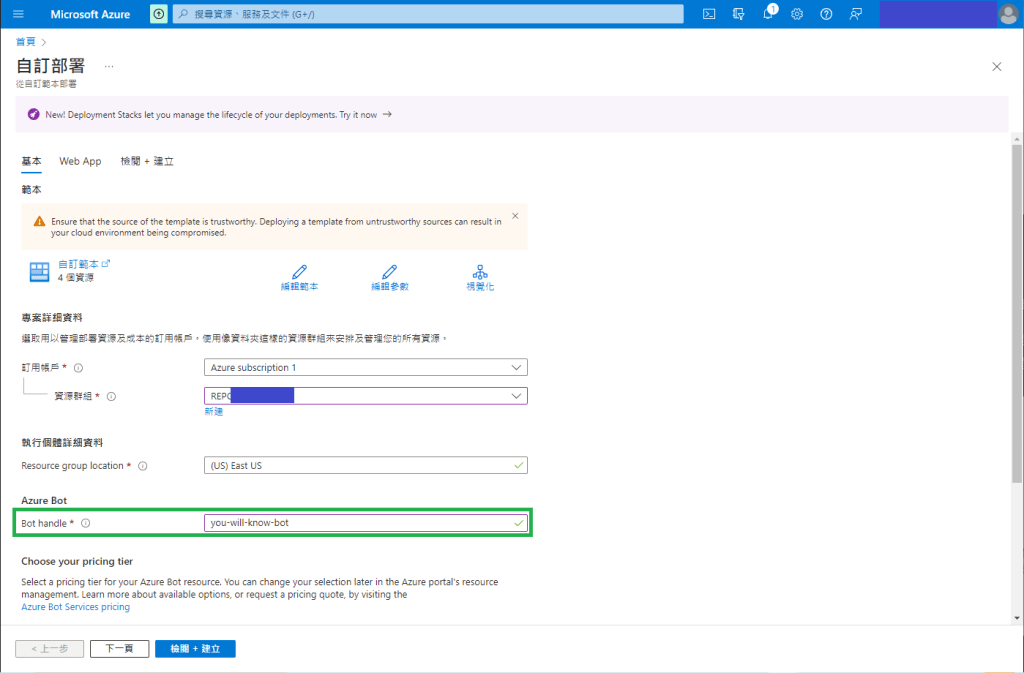This screenshot has height=673, width=1024.
Task: Expand the 資源群組 dropdown
Action: [516, 396]
